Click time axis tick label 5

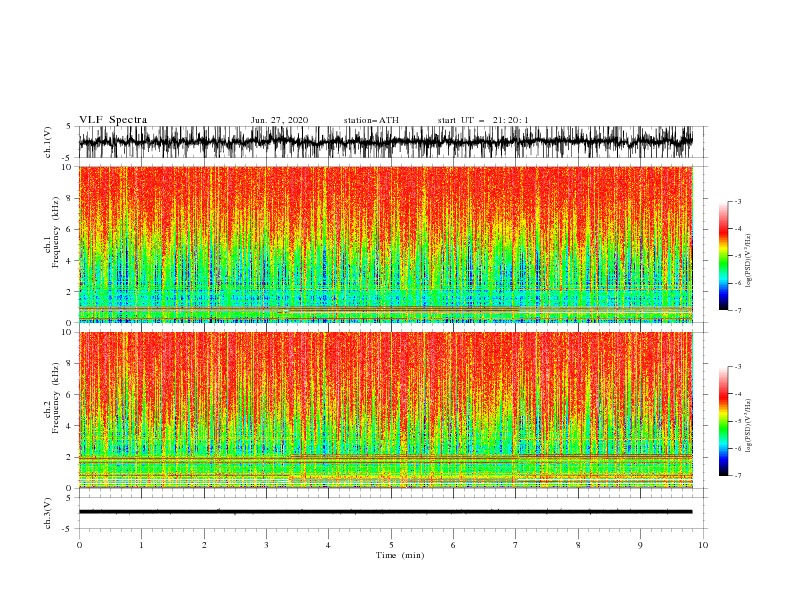(x=391, y=545)
